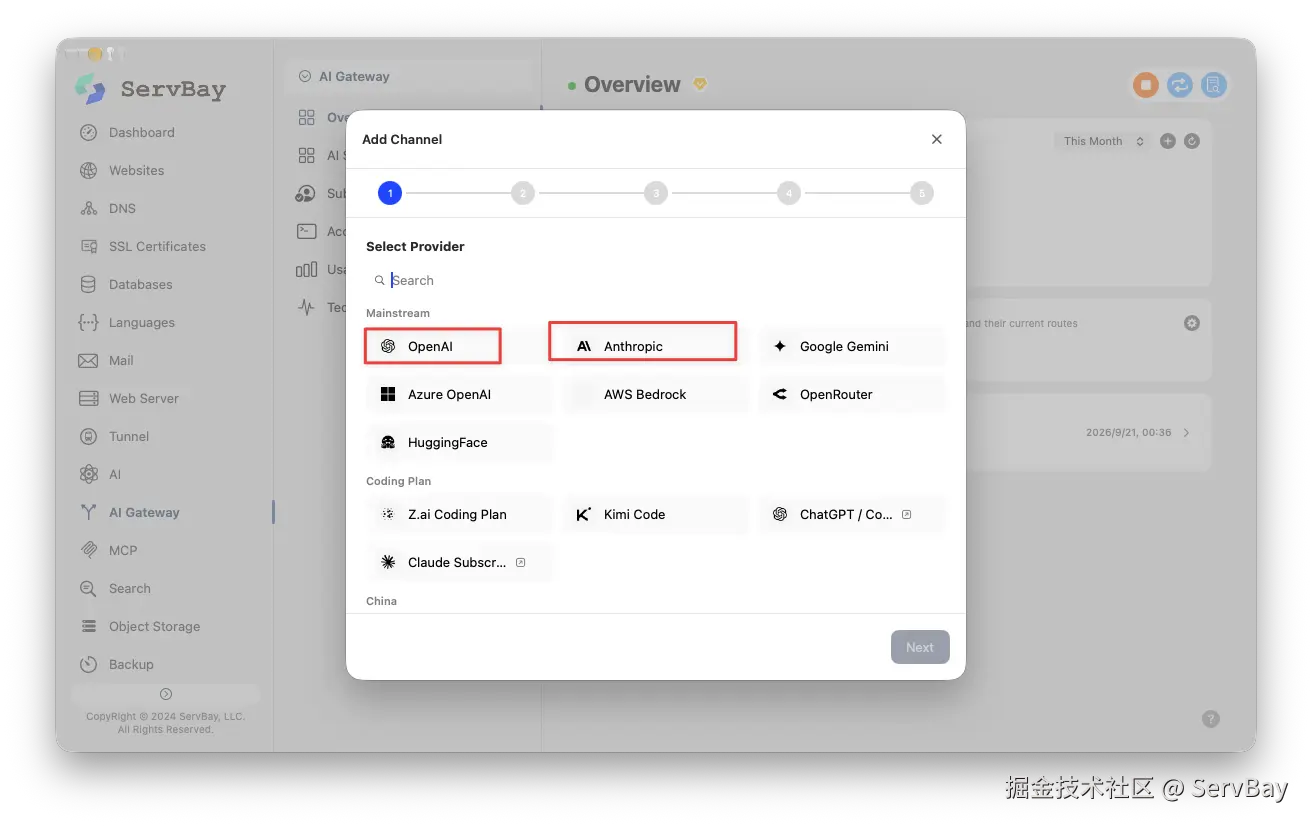Click the Coding Plan section label
Screen dimensions: 1312x826
tap(398, 481)
